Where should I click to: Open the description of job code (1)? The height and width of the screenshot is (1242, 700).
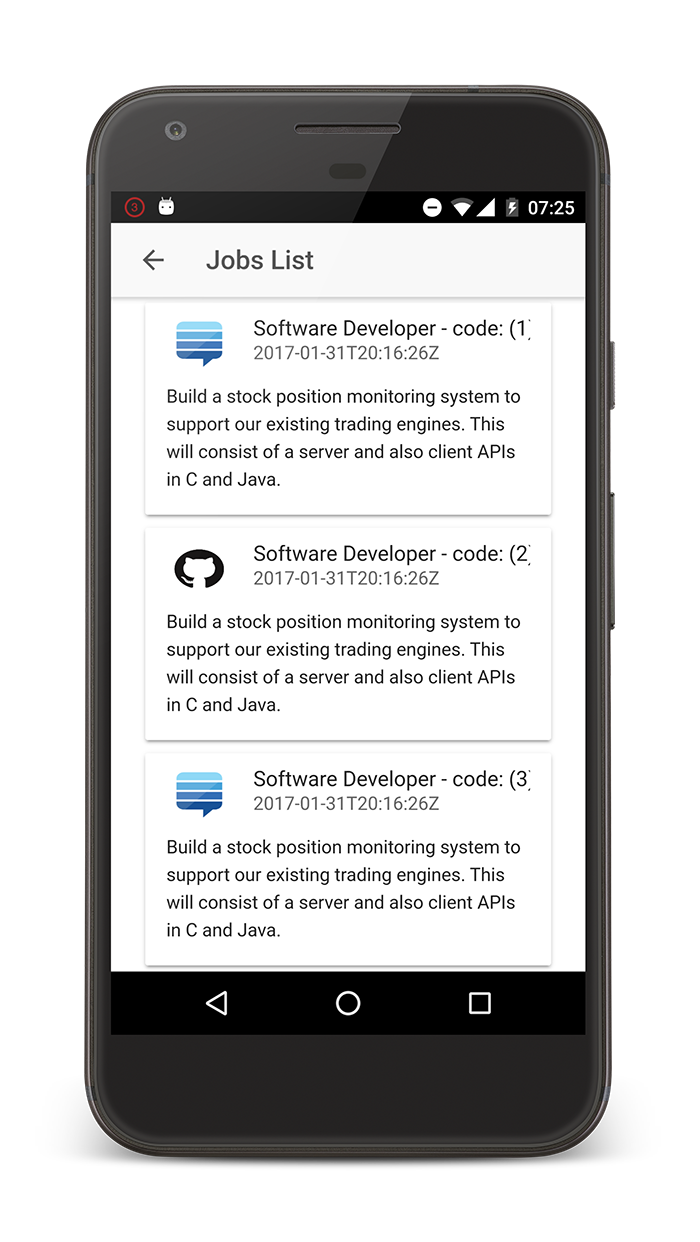pyautogui.click(x=343, y=438)
